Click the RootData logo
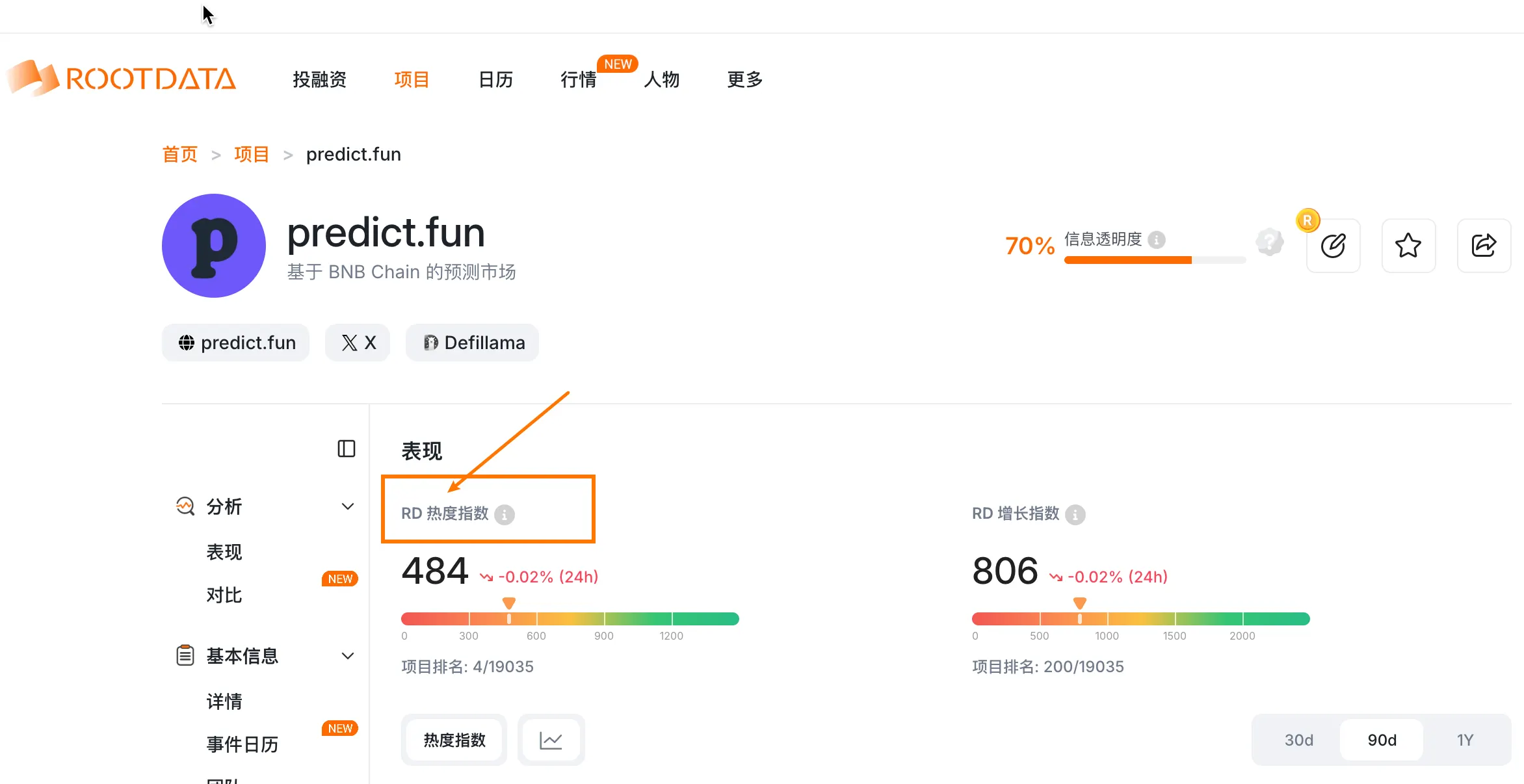The height and width of the screenshot is (784, 1524). [x=122, y=79]
